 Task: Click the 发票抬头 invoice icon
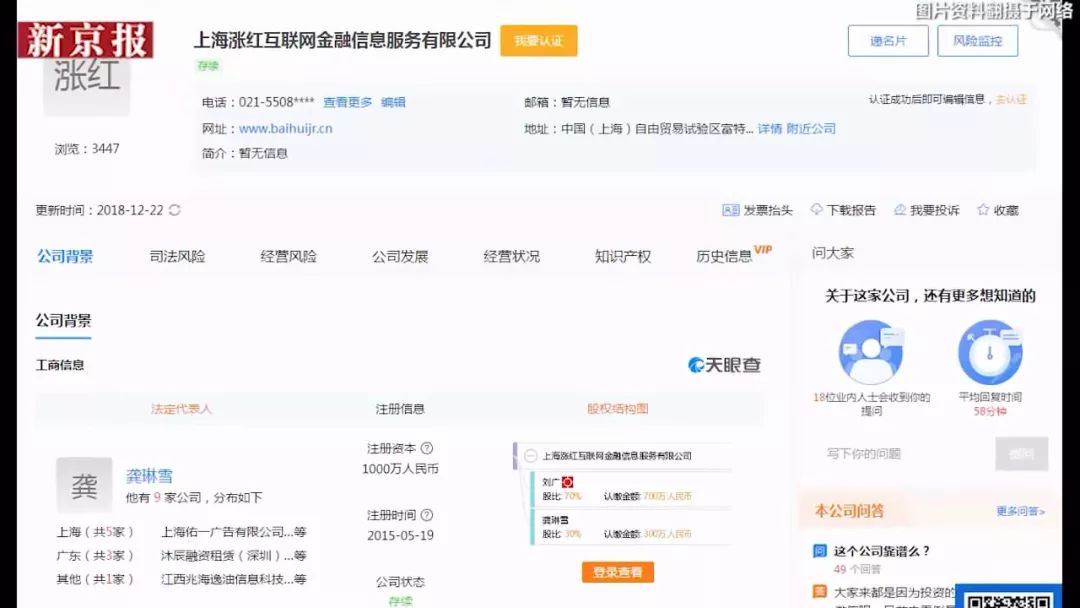click(730, 210)
